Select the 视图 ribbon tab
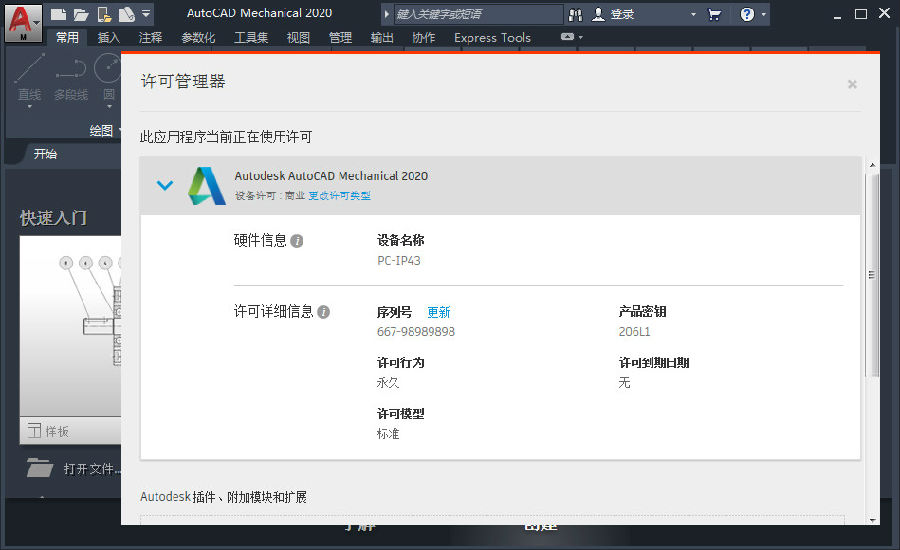The height and width of the screenshot is (550, 900). point(298,38)
